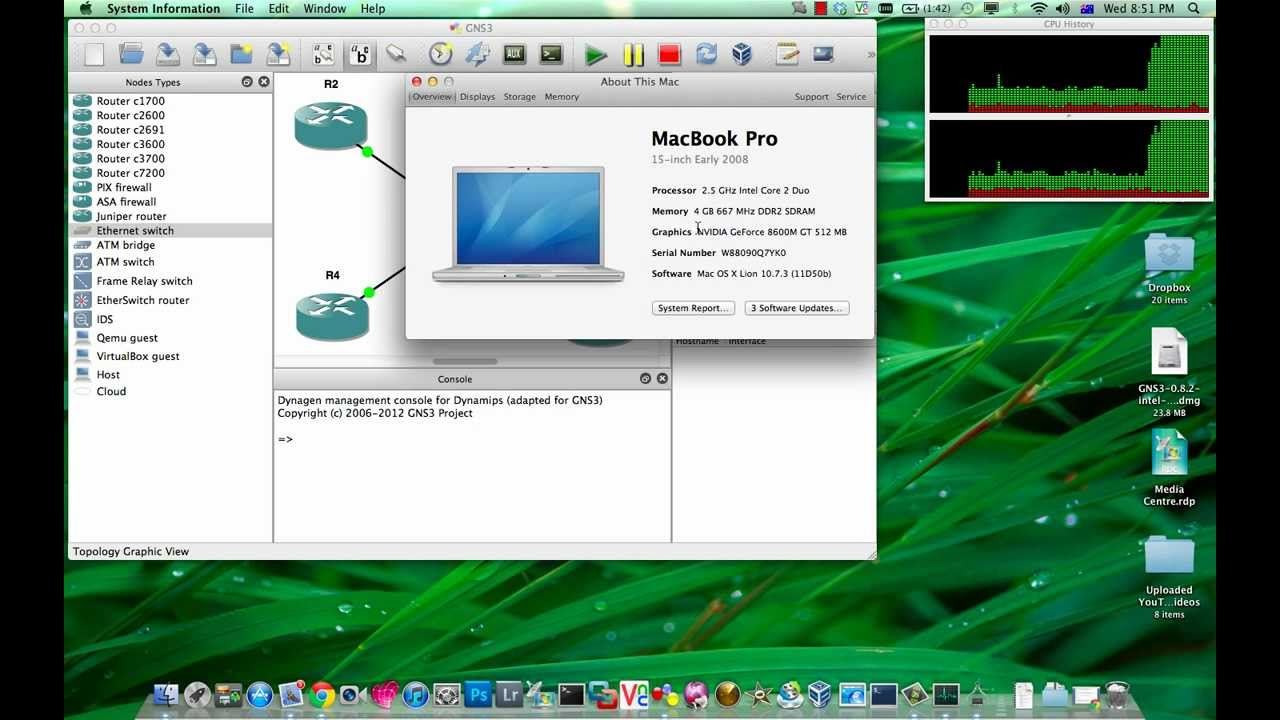Close the Console panel

(662, 379)
